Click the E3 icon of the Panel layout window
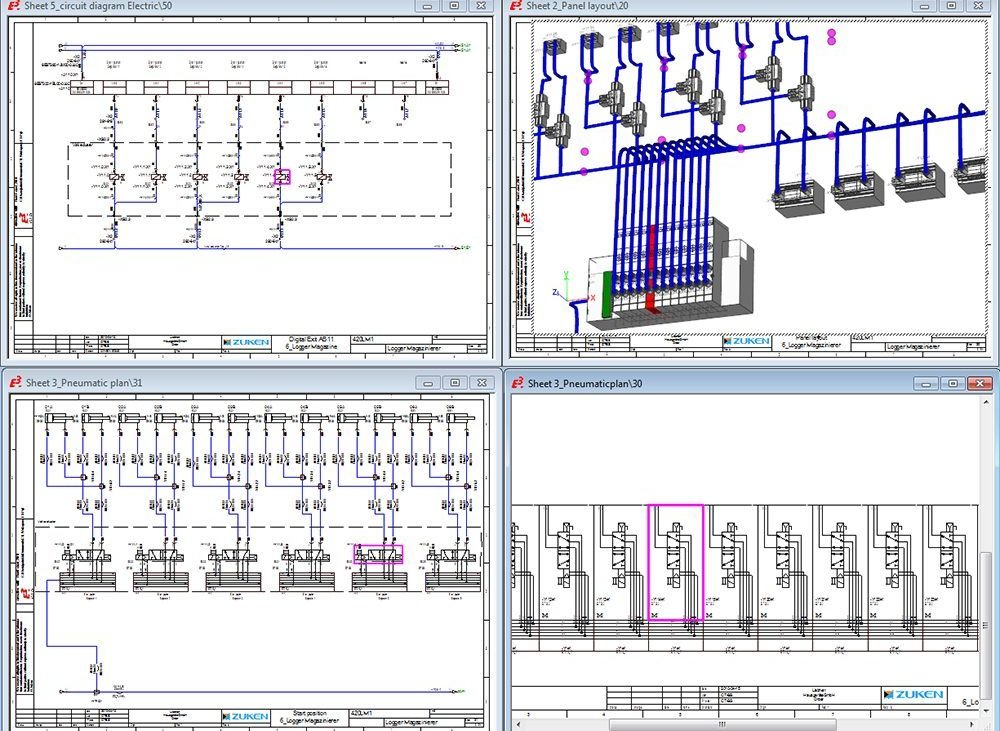 [x=516, y=6]
